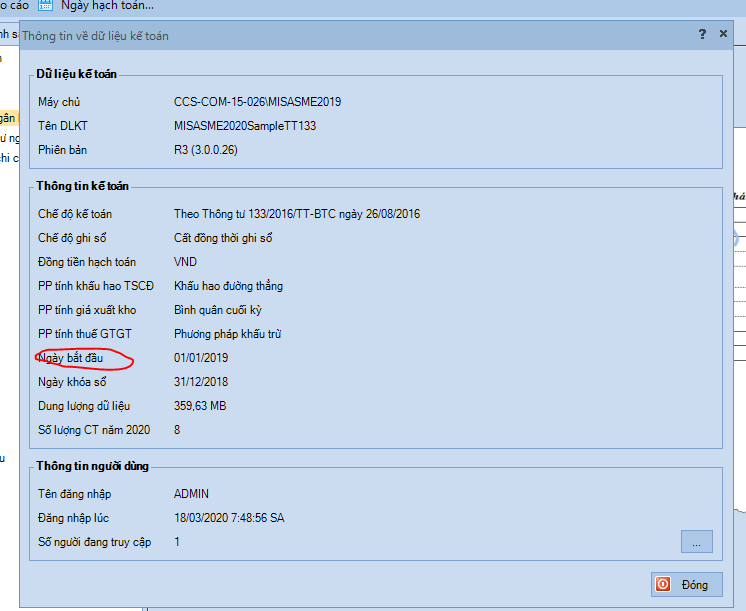Click the VND currency value
Image resolution: width=746 pixels, height=611 pixels.
pyautogui.click(x=185, y=262)
